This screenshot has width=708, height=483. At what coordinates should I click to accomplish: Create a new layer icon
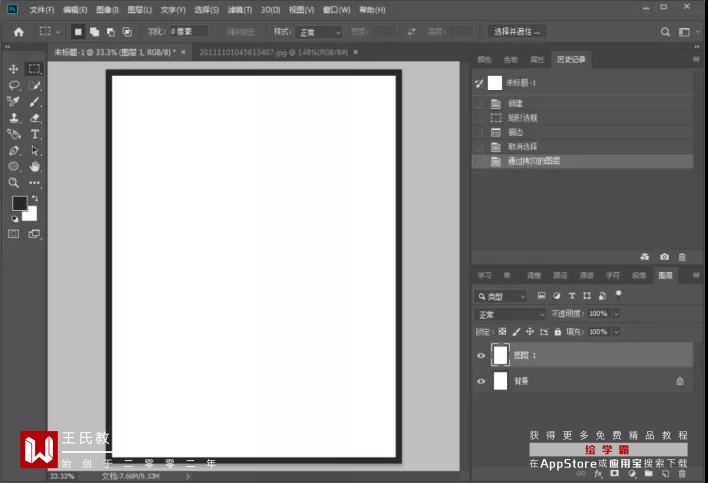pos(666,474)
